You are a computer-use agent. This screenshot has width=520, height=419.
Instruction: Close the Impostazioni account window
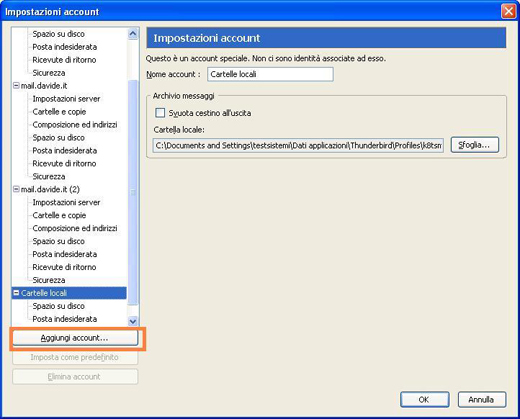tap(509, 11)
